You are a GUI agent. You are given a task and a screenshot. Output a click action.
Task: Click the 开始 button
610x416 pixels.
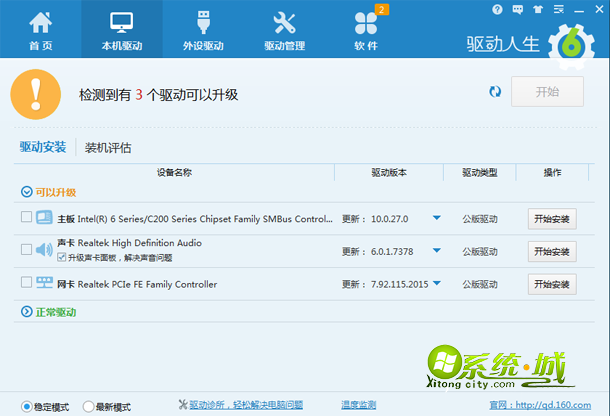point(547,91)
